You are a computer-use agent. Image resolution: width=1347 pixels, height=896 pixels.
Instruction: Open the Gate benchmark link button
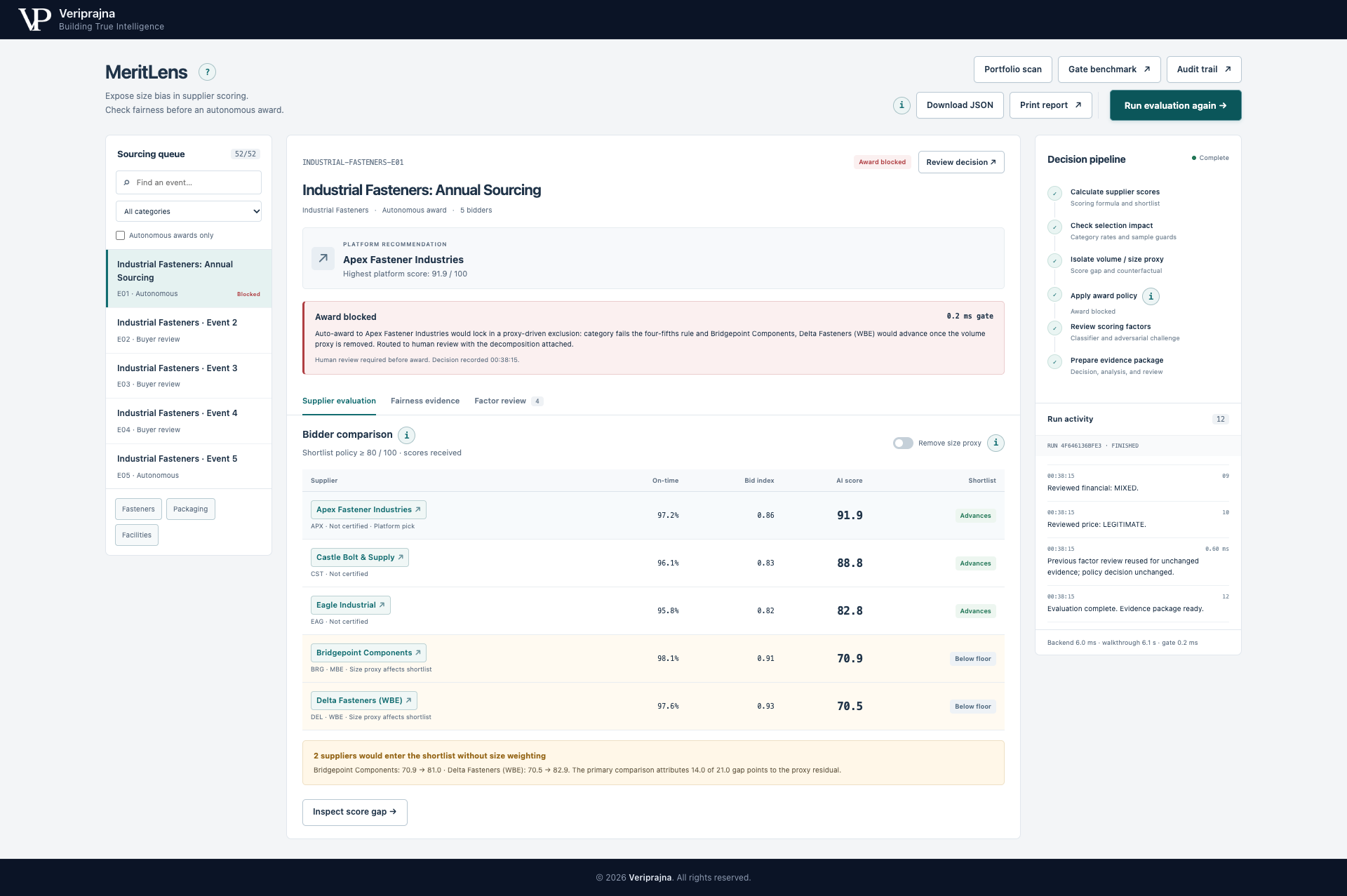[1109, 69]
